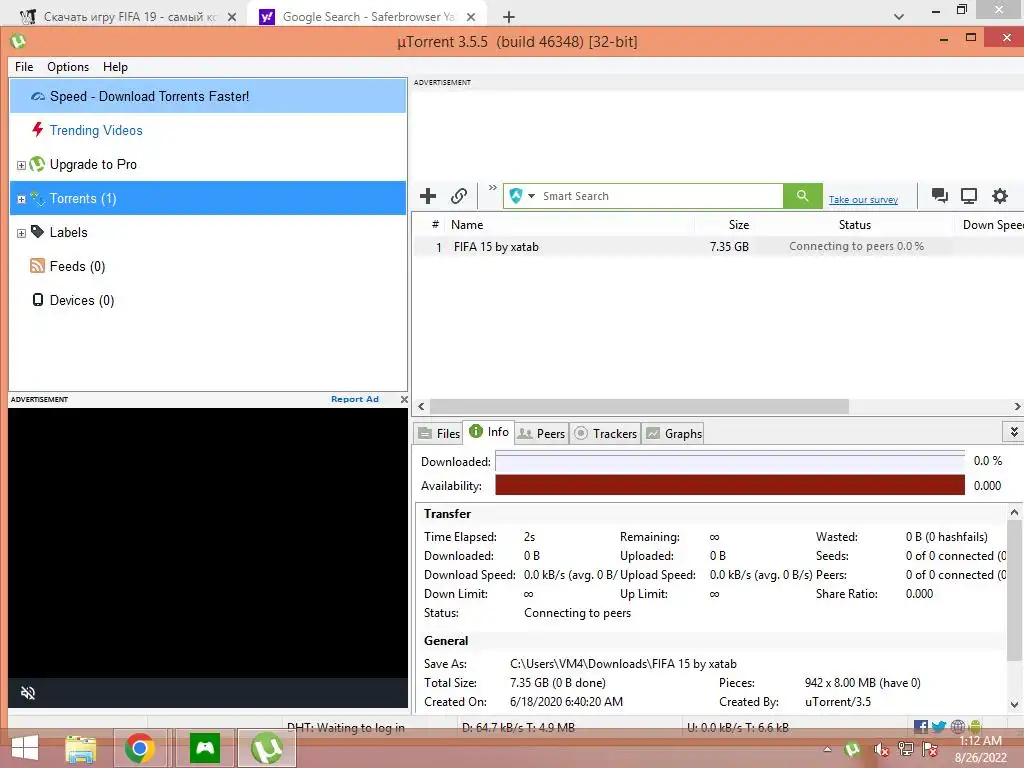Click the Add Torrent plus icon
This screenshot has width=1024, height=768.
pyautogui.click(x=428, y=196)
